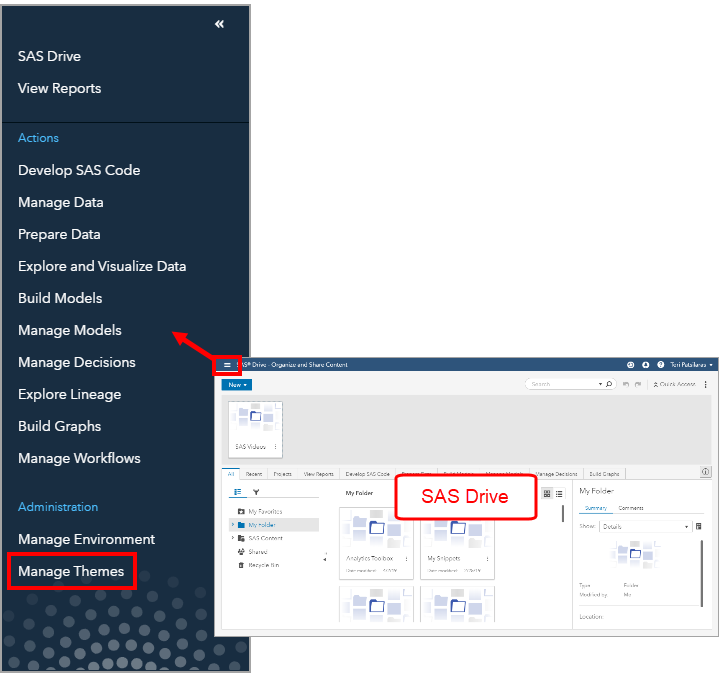This screenshot has width=720, height=675.
Task: Open Manage Workflows
Action: click(79, 458)
